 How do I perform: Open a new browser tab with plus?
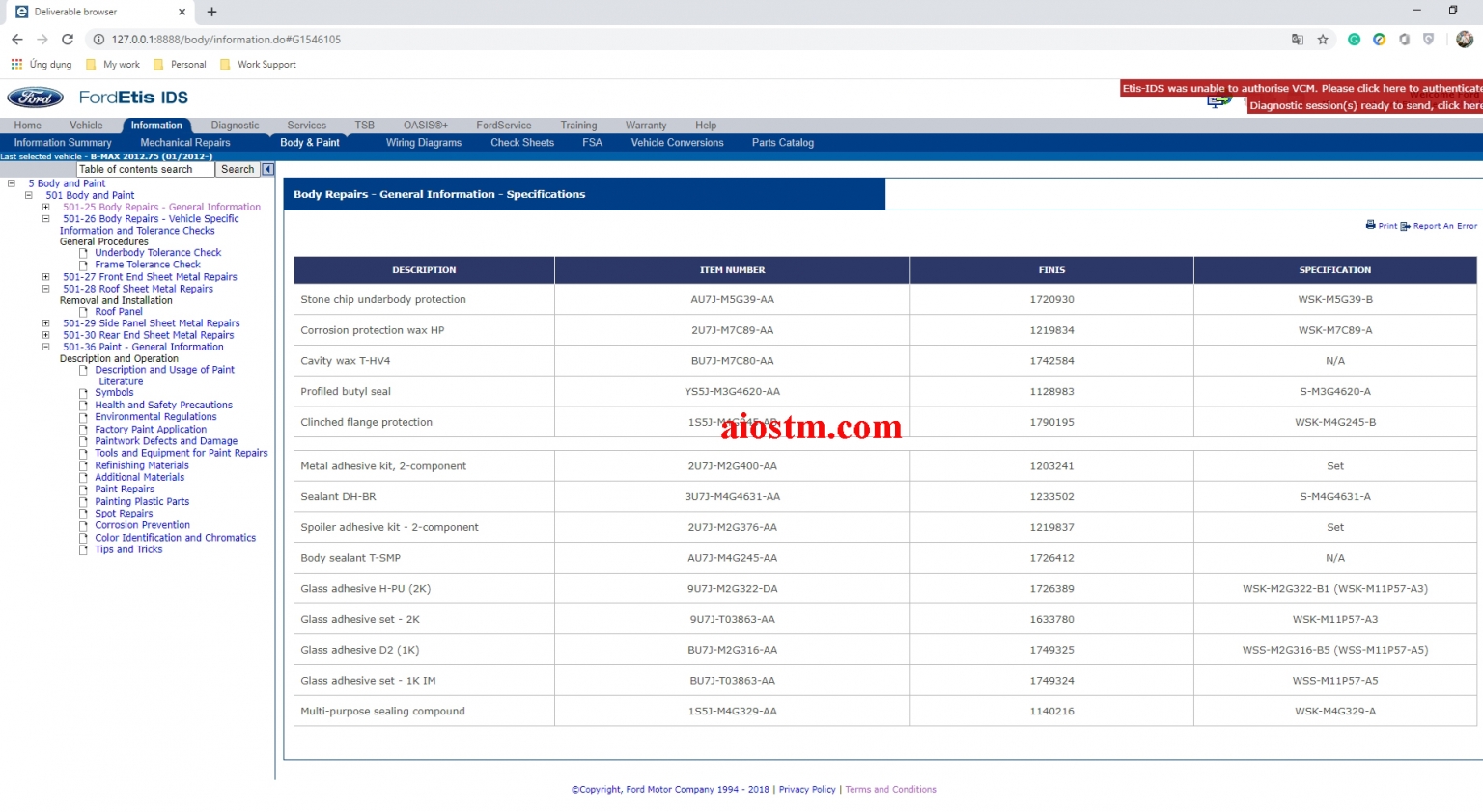pyautogui.click(x=212, y=12)
